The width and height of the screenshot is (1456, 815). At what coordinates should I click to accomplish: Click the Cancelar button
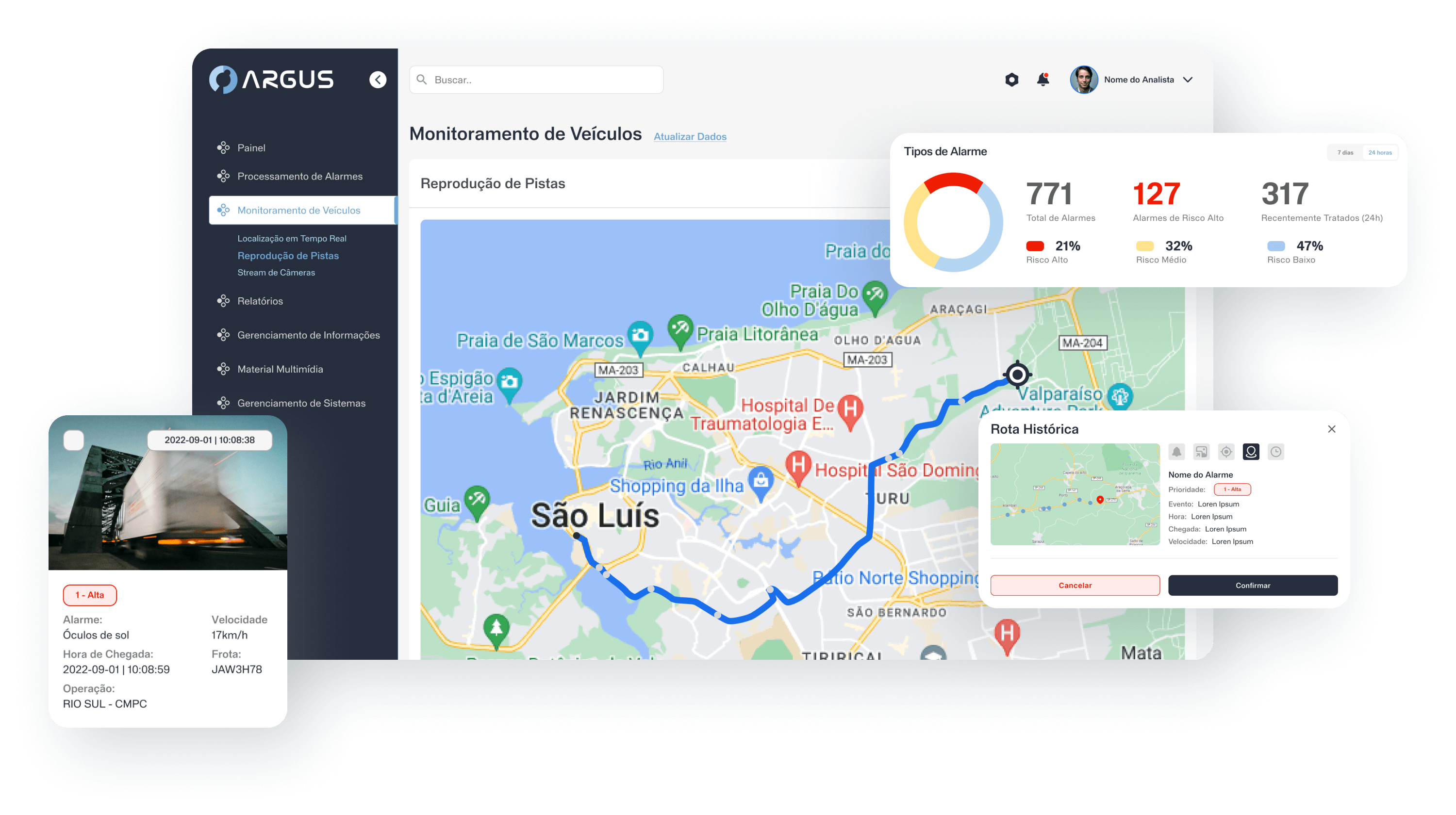click(1075, 585)
